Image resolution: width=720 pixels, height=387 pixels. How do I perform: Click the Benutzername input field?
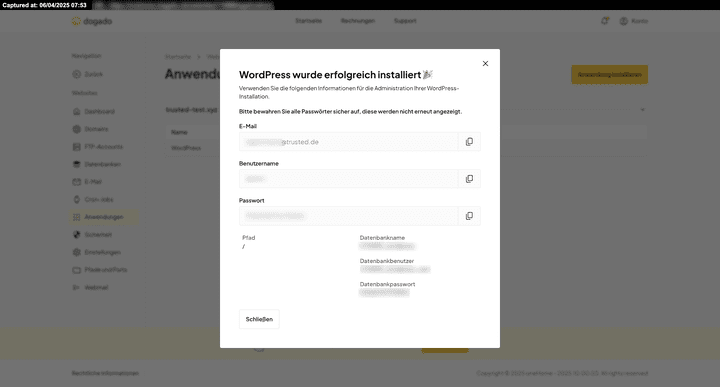[x=349, y=179]
